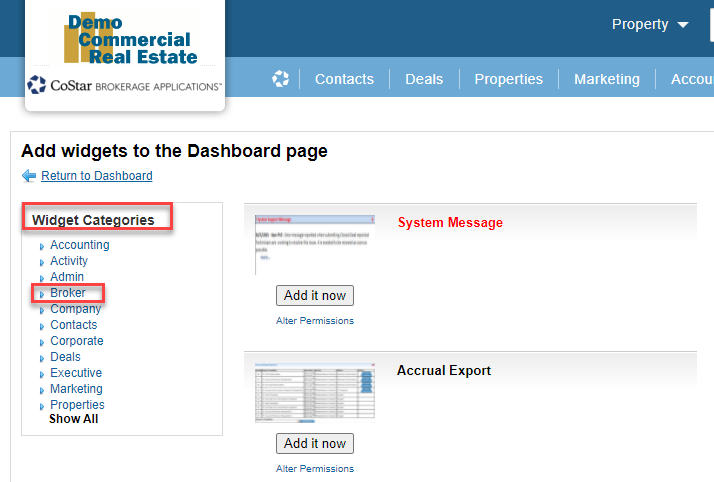Screen dimensions: 714x482
Task: Open the Property dropdown
Action: (650, 24)
